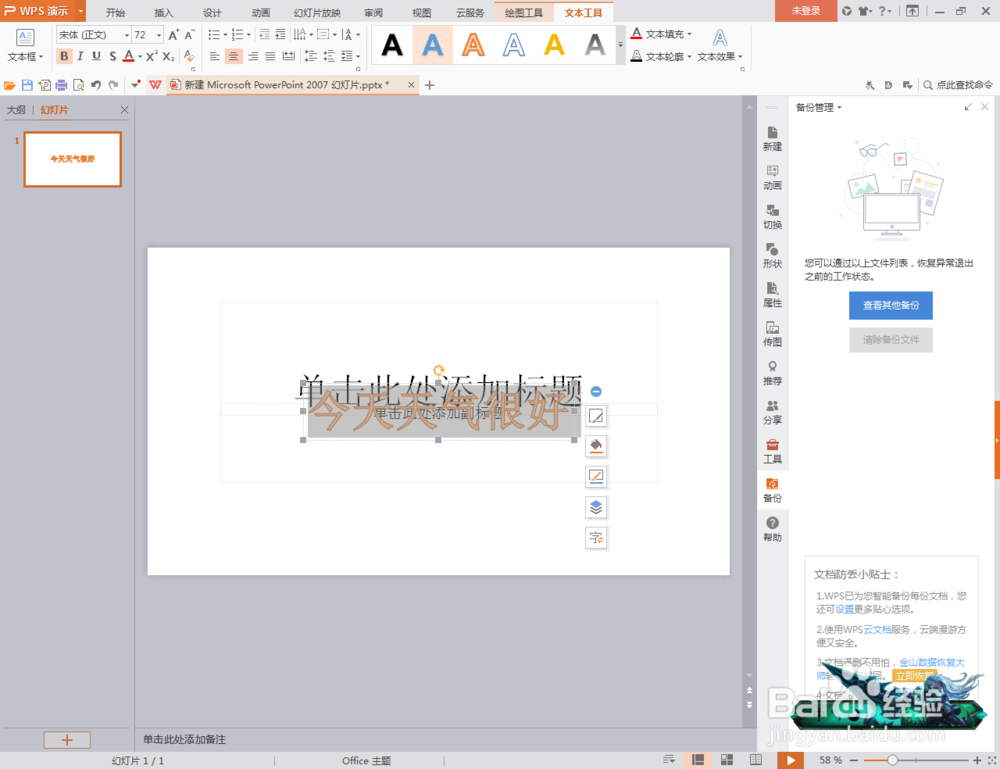Expand the text box insert dropdown
This screenshot has height=769, width=1000.
pyautogui.click(x=25, y=57)
